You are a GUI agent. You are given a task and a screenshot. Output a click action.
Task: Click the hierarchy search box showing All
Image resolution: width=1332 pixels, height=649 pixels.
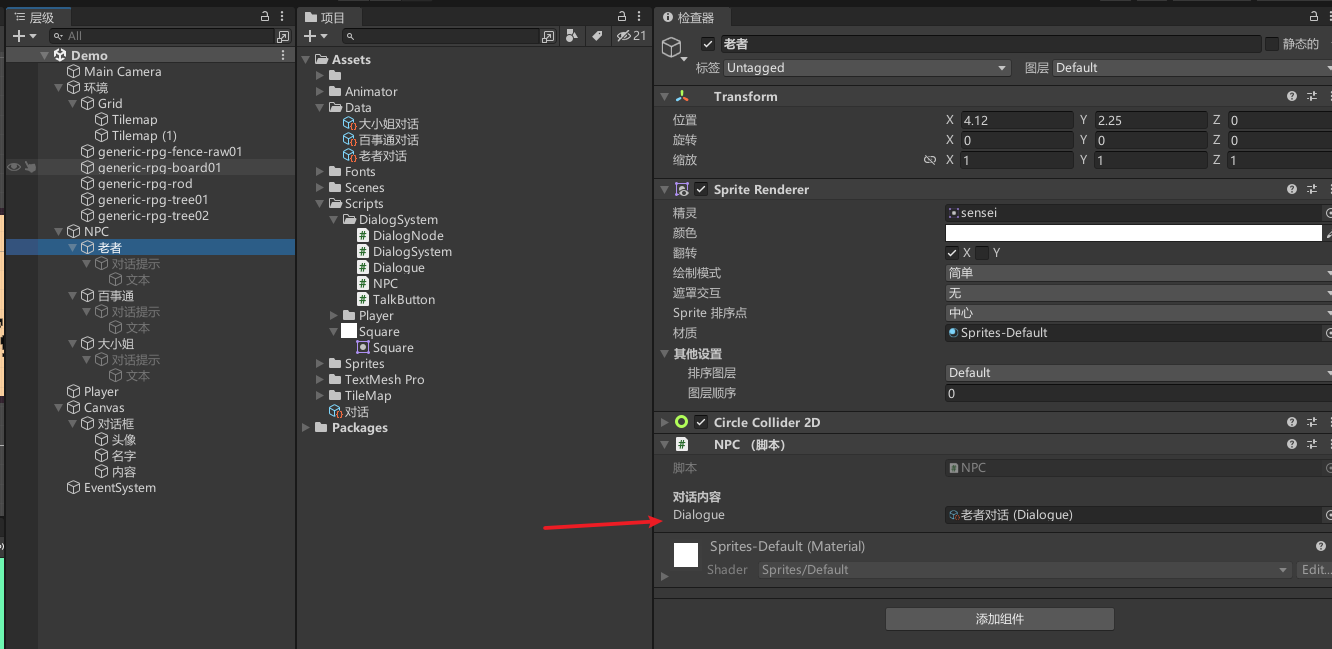[x=162, y=36]
